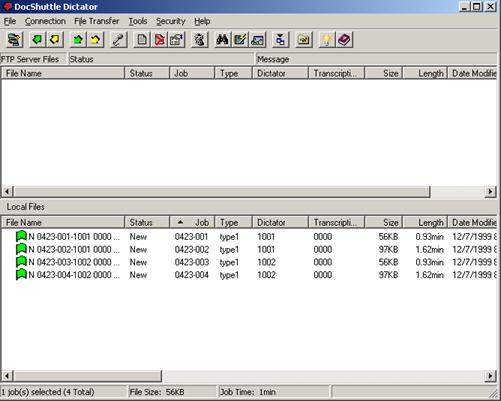Sort FTP Server Files by Dictator column
501x401 pixels.
(280, 73)
